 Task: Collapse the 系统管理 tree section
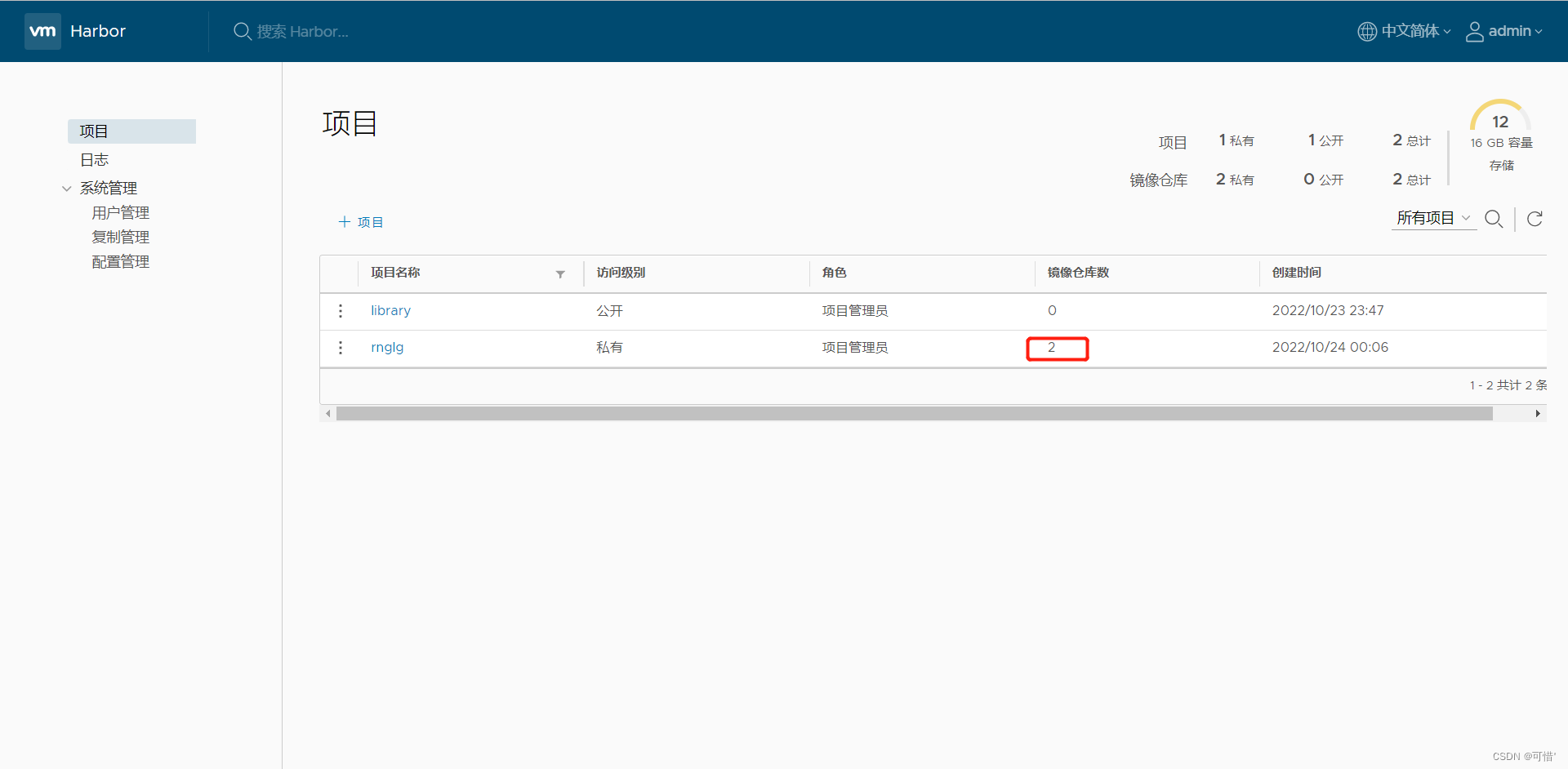point(67,189)
